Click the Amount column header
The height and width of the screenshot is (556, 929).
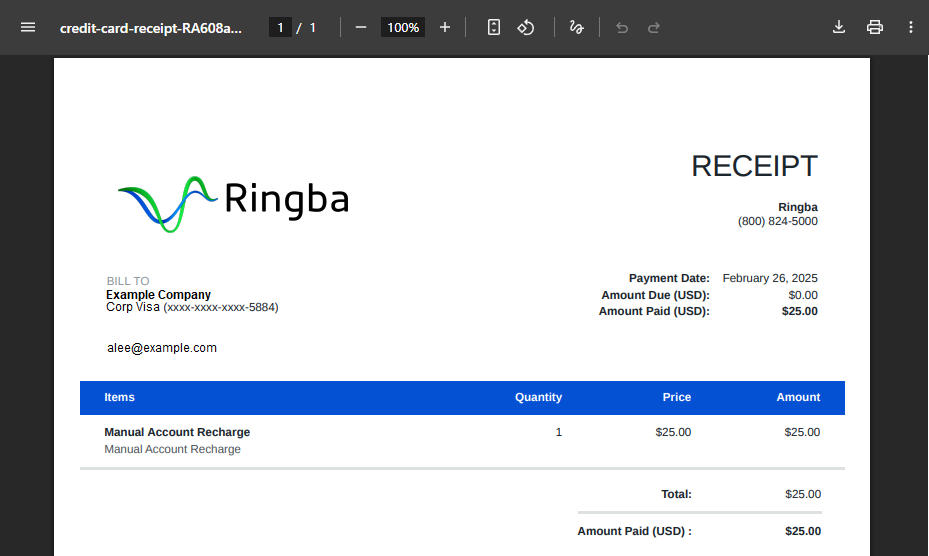(x=798, y=397)
